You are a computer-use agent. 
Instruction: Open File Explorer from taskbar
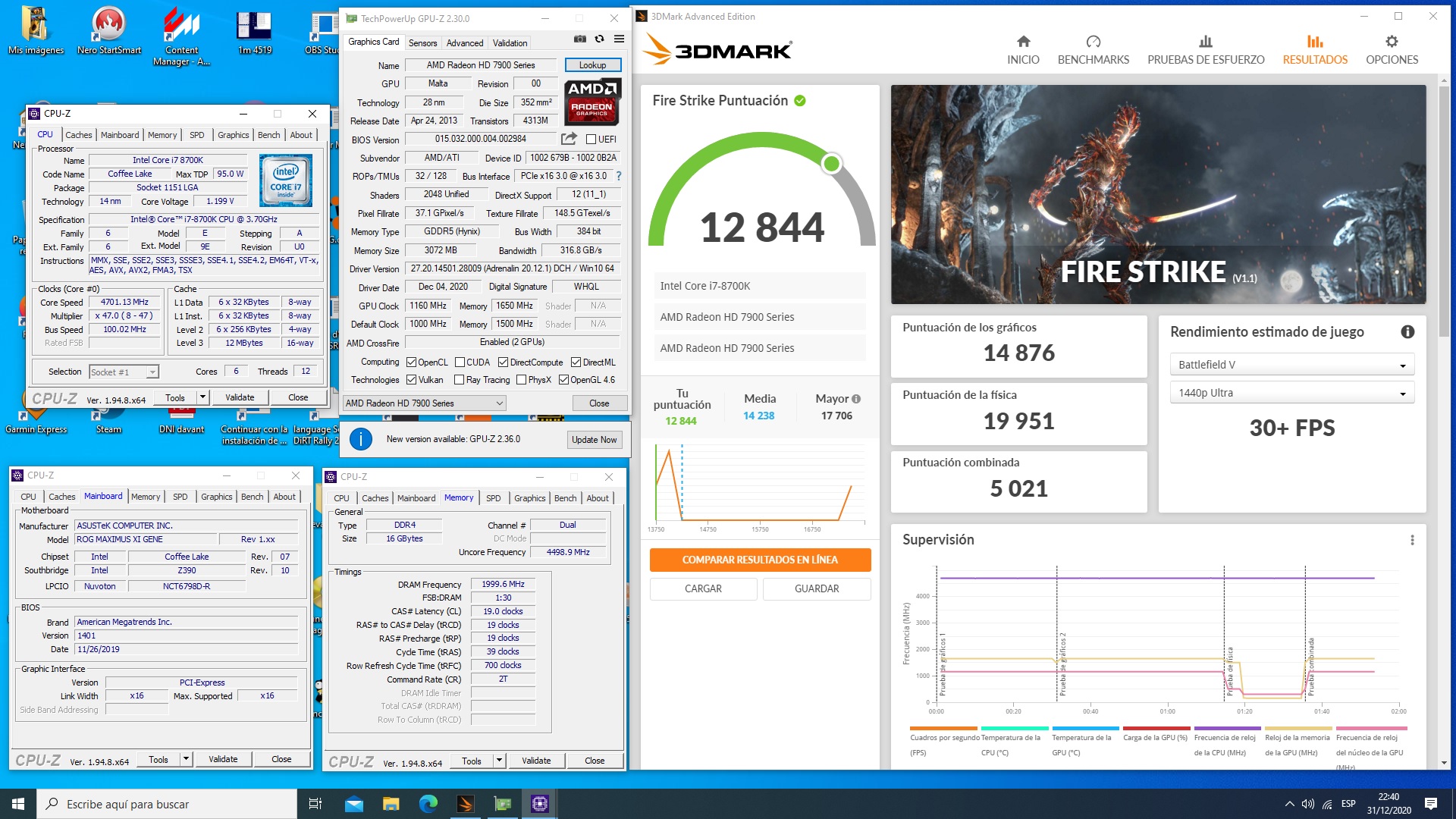coord(391,804)
